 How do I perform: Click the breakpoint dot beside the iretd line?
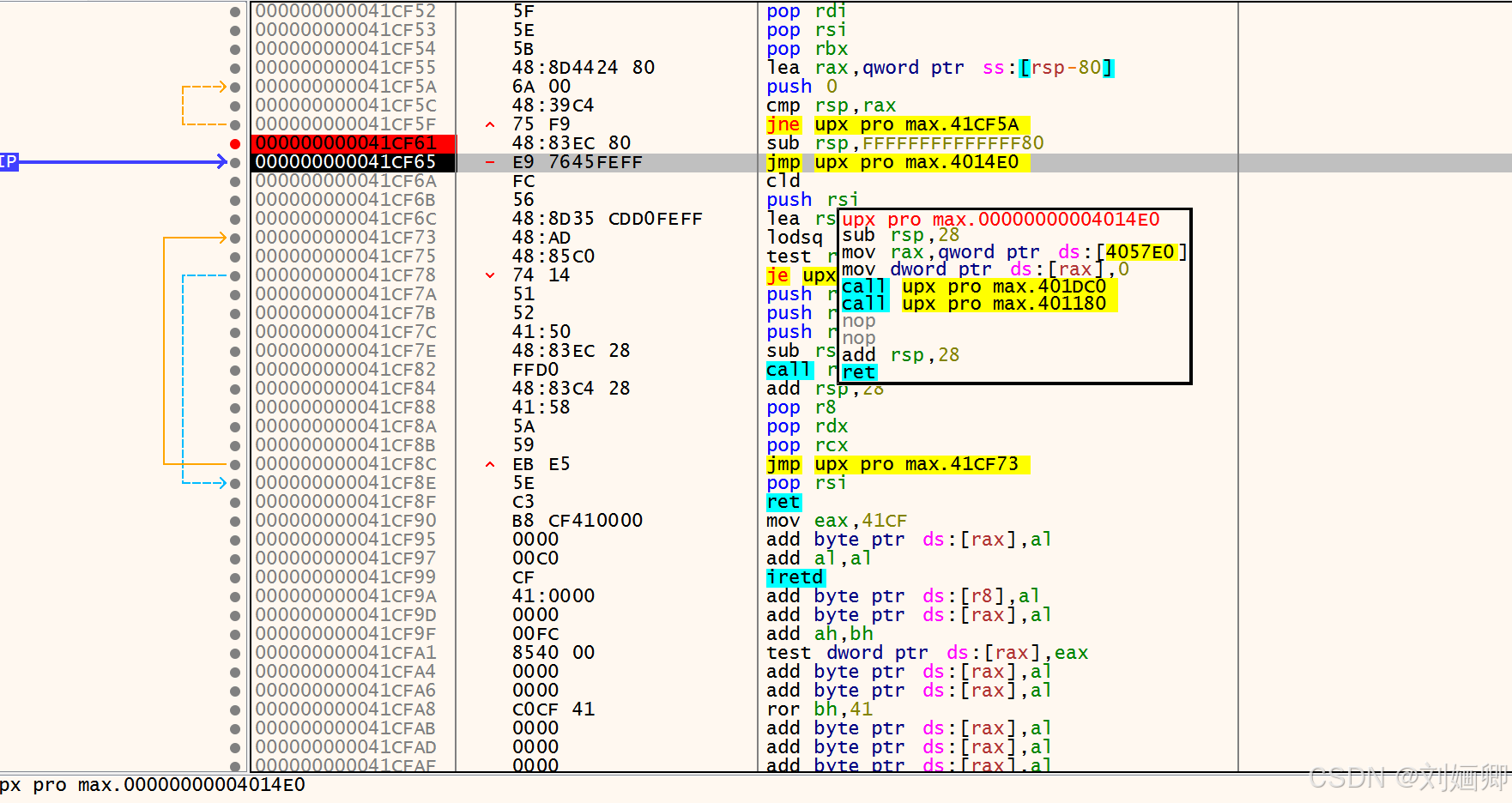(x=235, y=577)
